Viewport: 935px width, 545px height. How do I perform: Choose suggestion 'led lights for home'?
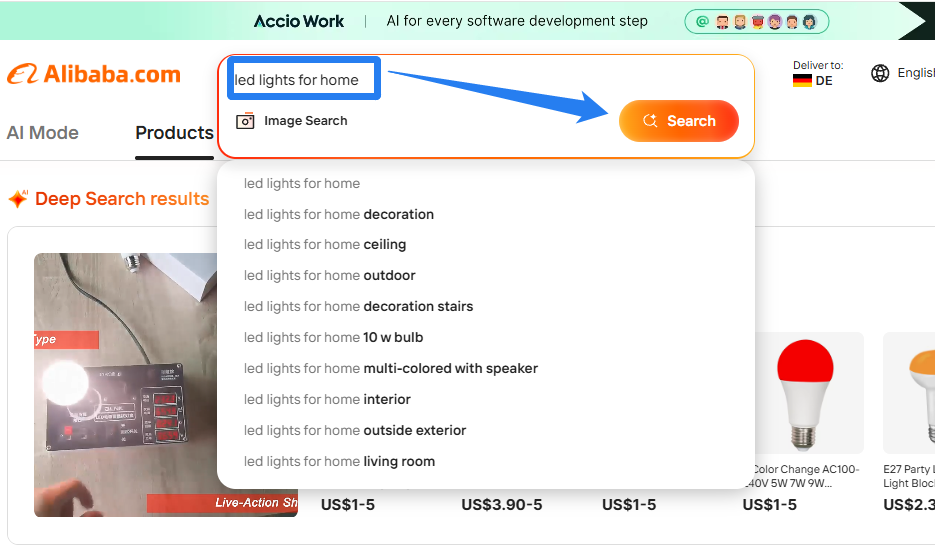click(x=302, y=184)
